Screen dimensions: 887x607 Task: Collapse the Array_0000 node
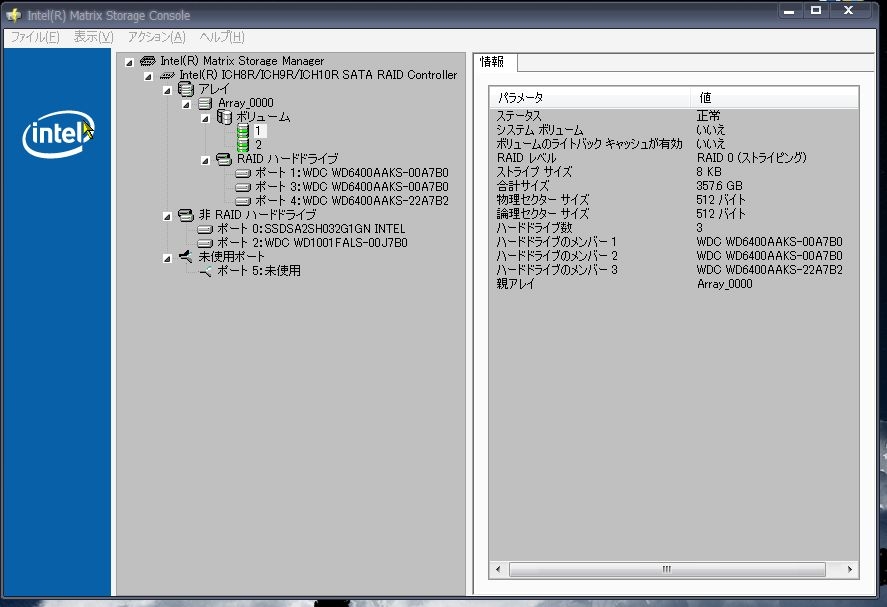pyautogui.click(x=187, y=105)
